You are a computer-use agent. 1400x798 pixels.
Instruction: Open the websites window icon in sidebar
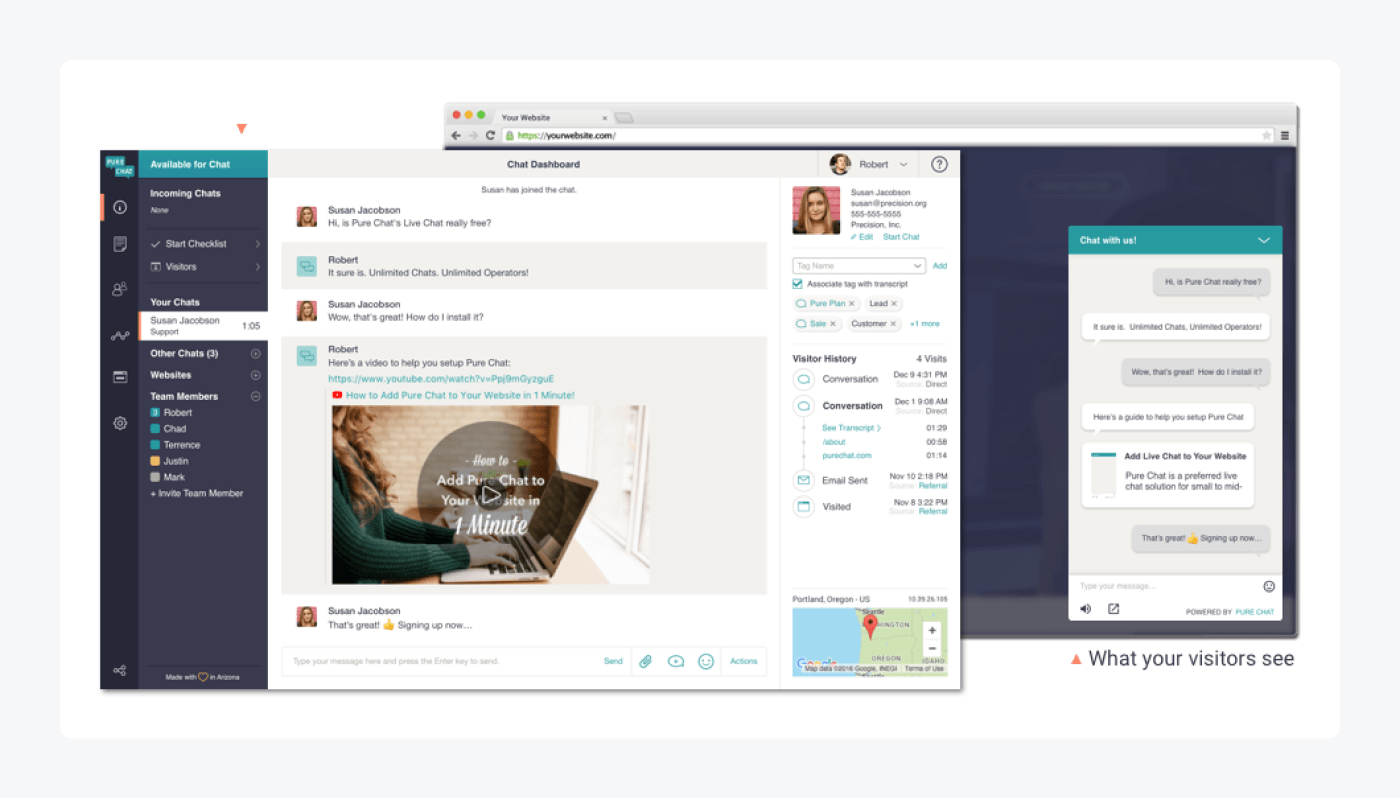point(120,377)
